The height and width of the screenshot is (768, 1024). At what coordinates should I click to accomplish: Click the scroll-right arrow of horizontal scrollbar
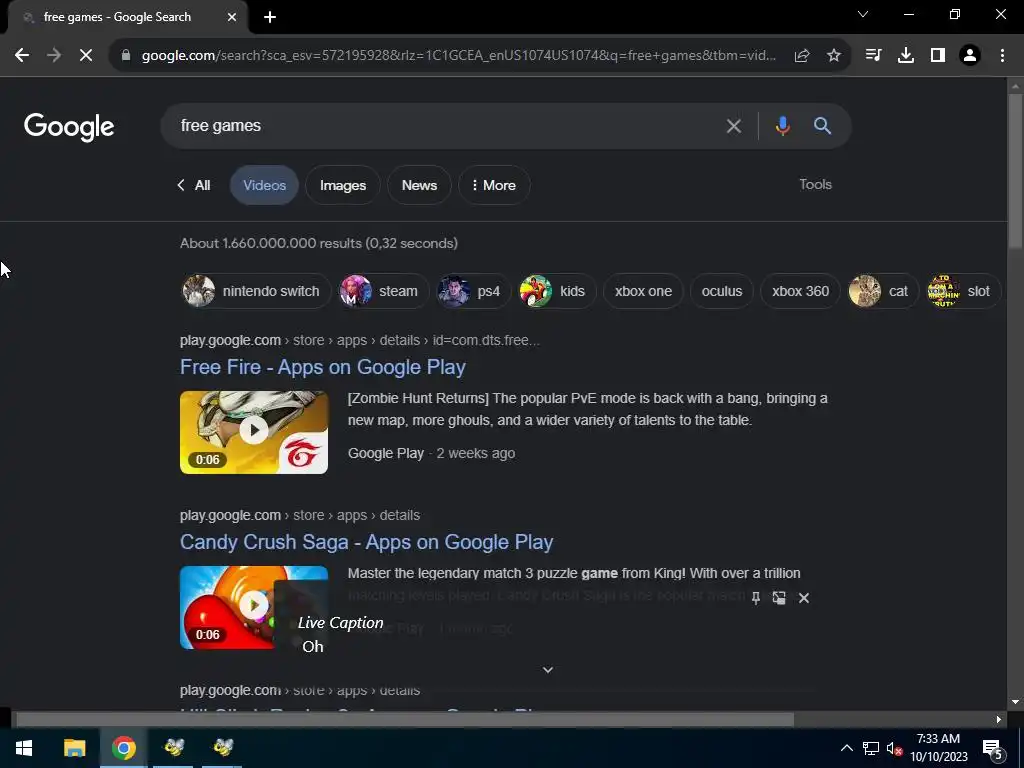click(x=999, y=720)
